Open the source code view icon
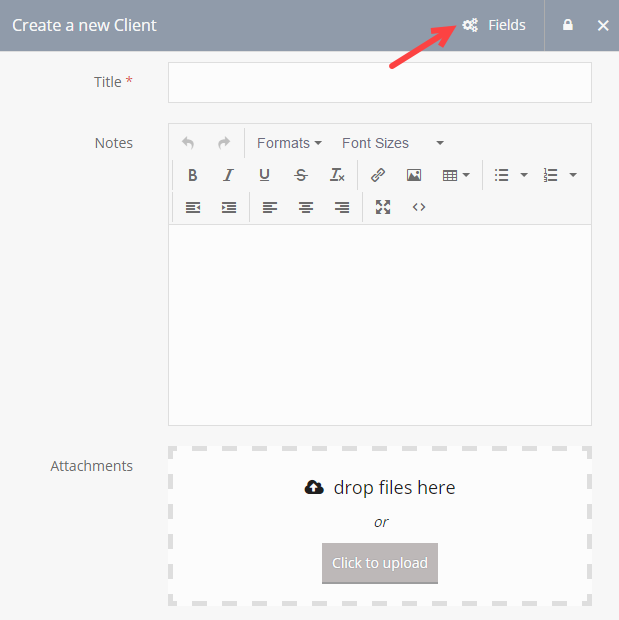 [x=419, y=207]
